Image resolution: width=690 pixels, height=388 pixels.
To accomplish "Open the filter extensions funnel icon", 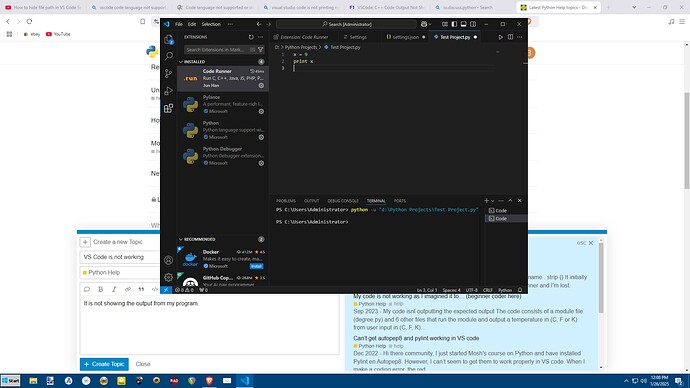I will 261,50.
